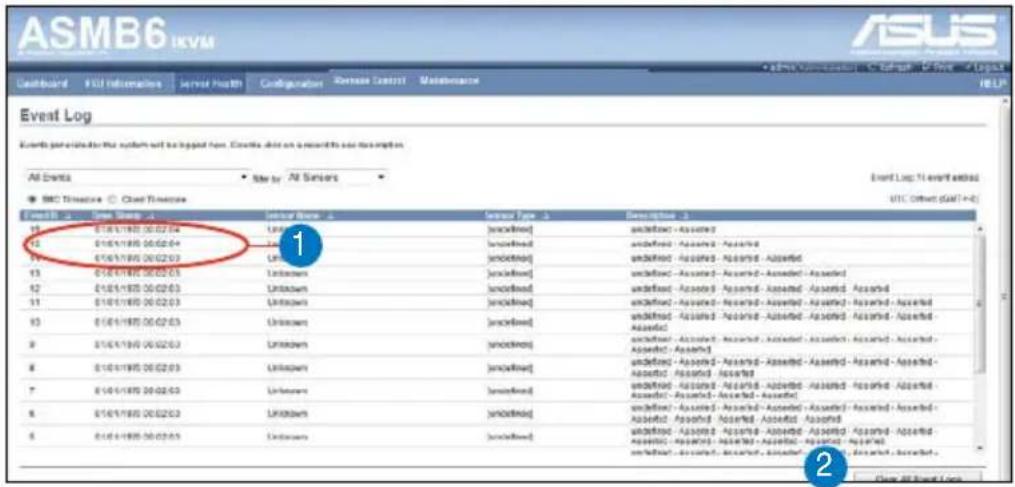
Task: Sort by the Sensor Name column header
Action: click(299, 214)
